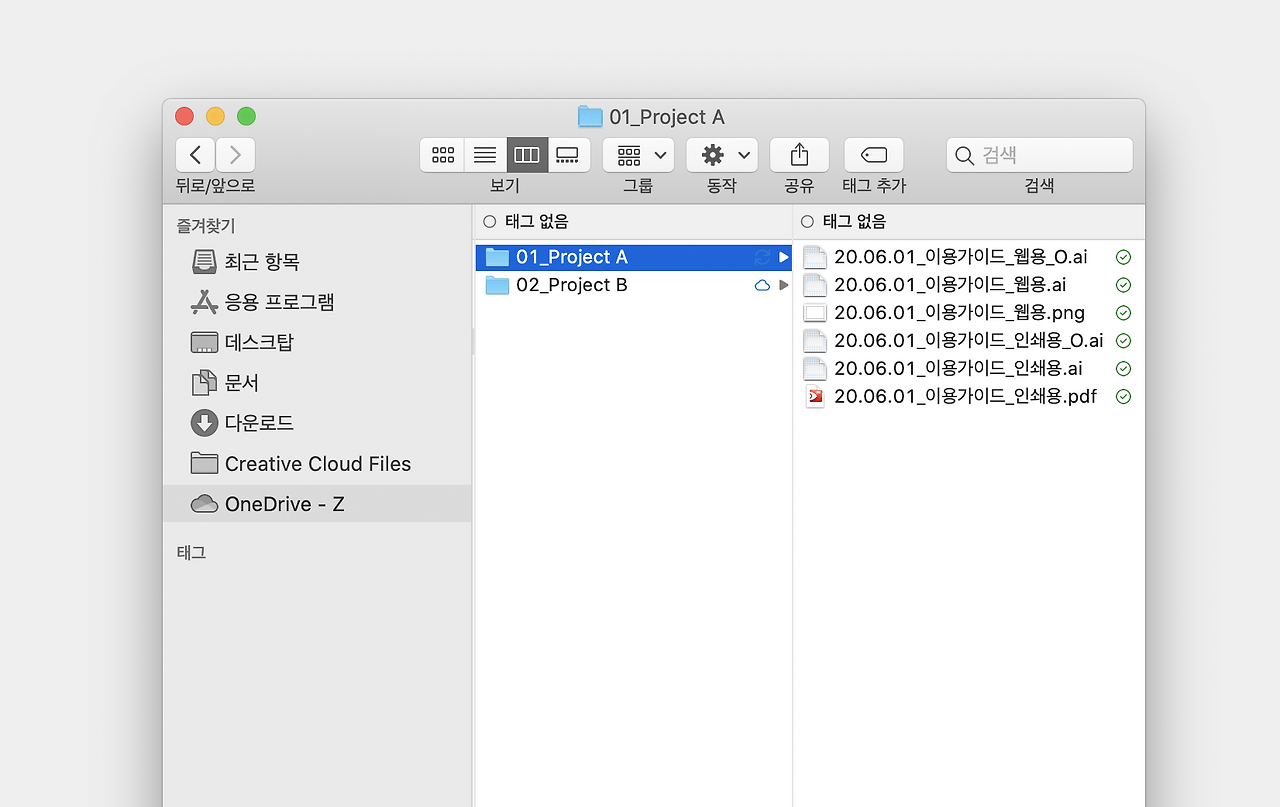Click the Favorites (즐겨찾기) sidebar header
The width and height of the screenshot is (1280, 807).
[206, 226]
